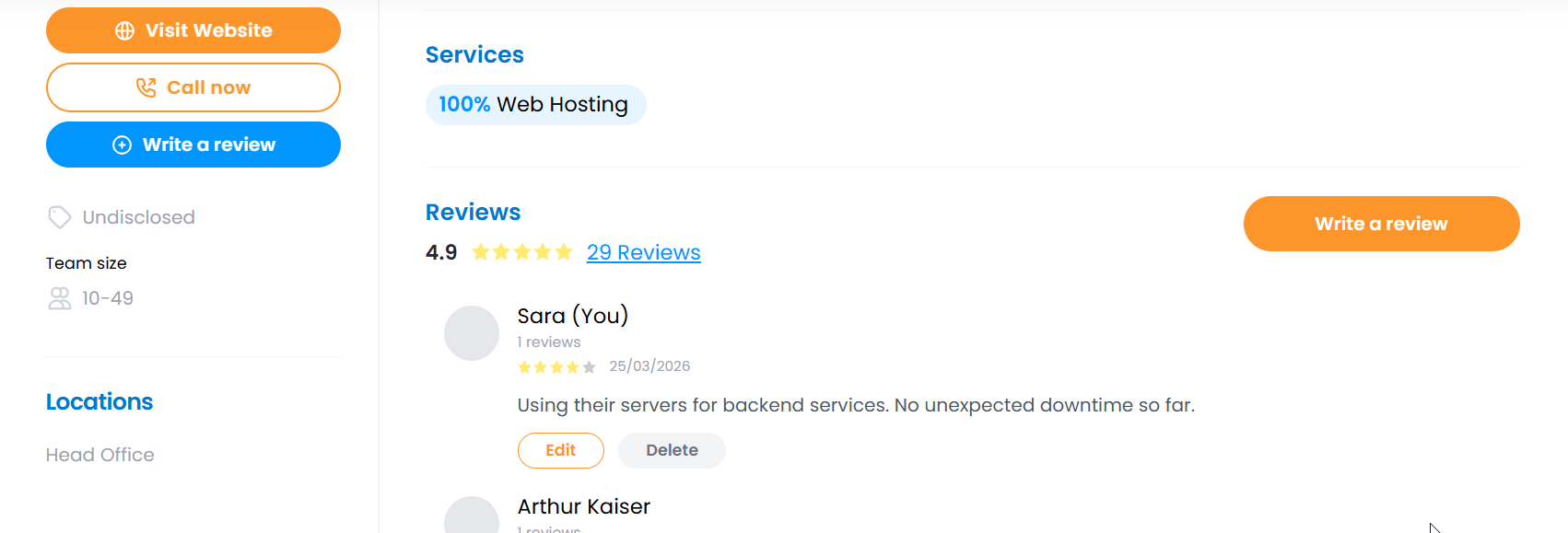Click the globe icon on Visit Website
The image size is (1568, 533).
(x=124, y=31)
